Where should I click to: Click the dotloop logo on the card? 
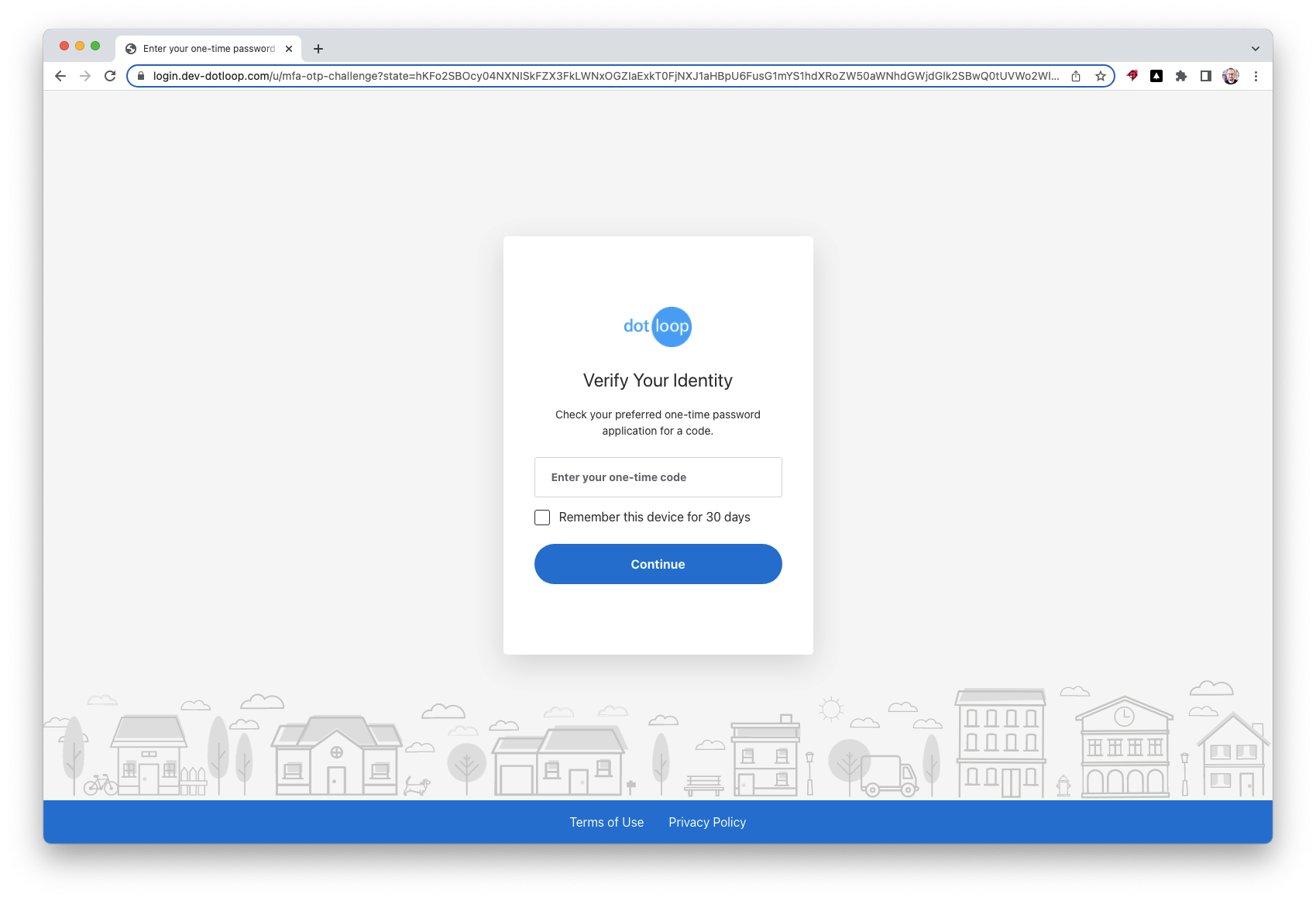[658, 326]
